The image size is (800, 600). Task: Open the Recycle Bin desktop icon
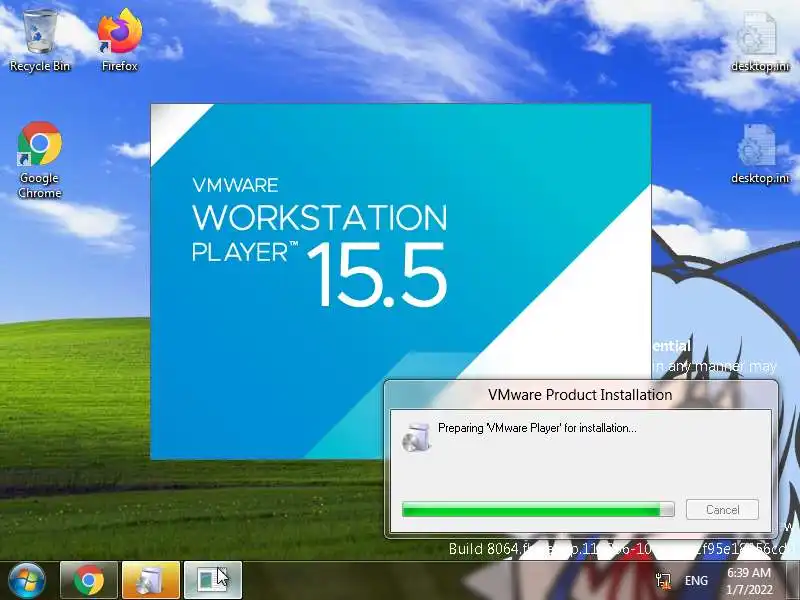click(x=40, y=41)
